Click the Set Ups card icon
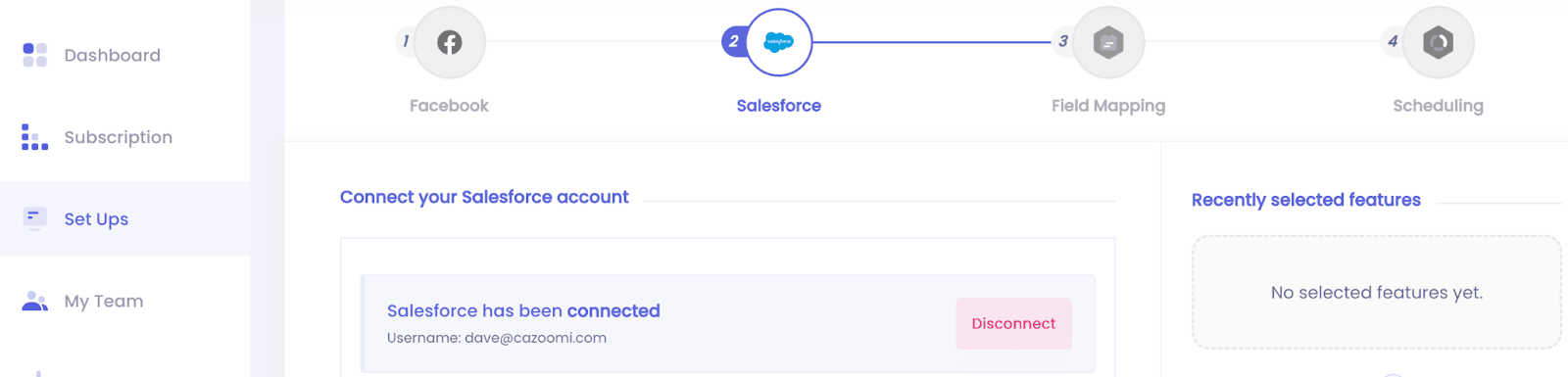The height and width of the screenshot is (377, 1568). [x=34, y=218]
